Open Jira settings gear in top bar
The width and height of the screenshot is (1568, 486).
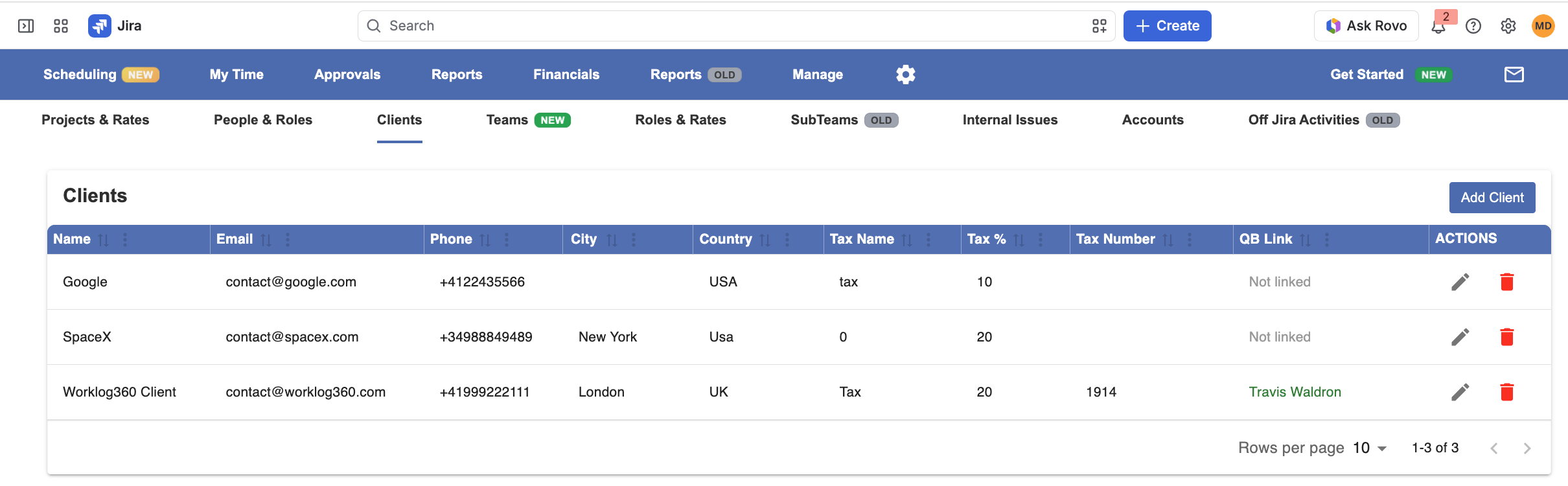(1508, 26)
